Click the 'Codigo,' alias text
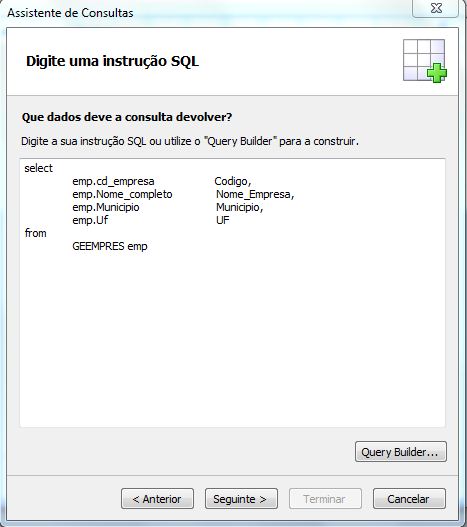 tap(233, 181)
